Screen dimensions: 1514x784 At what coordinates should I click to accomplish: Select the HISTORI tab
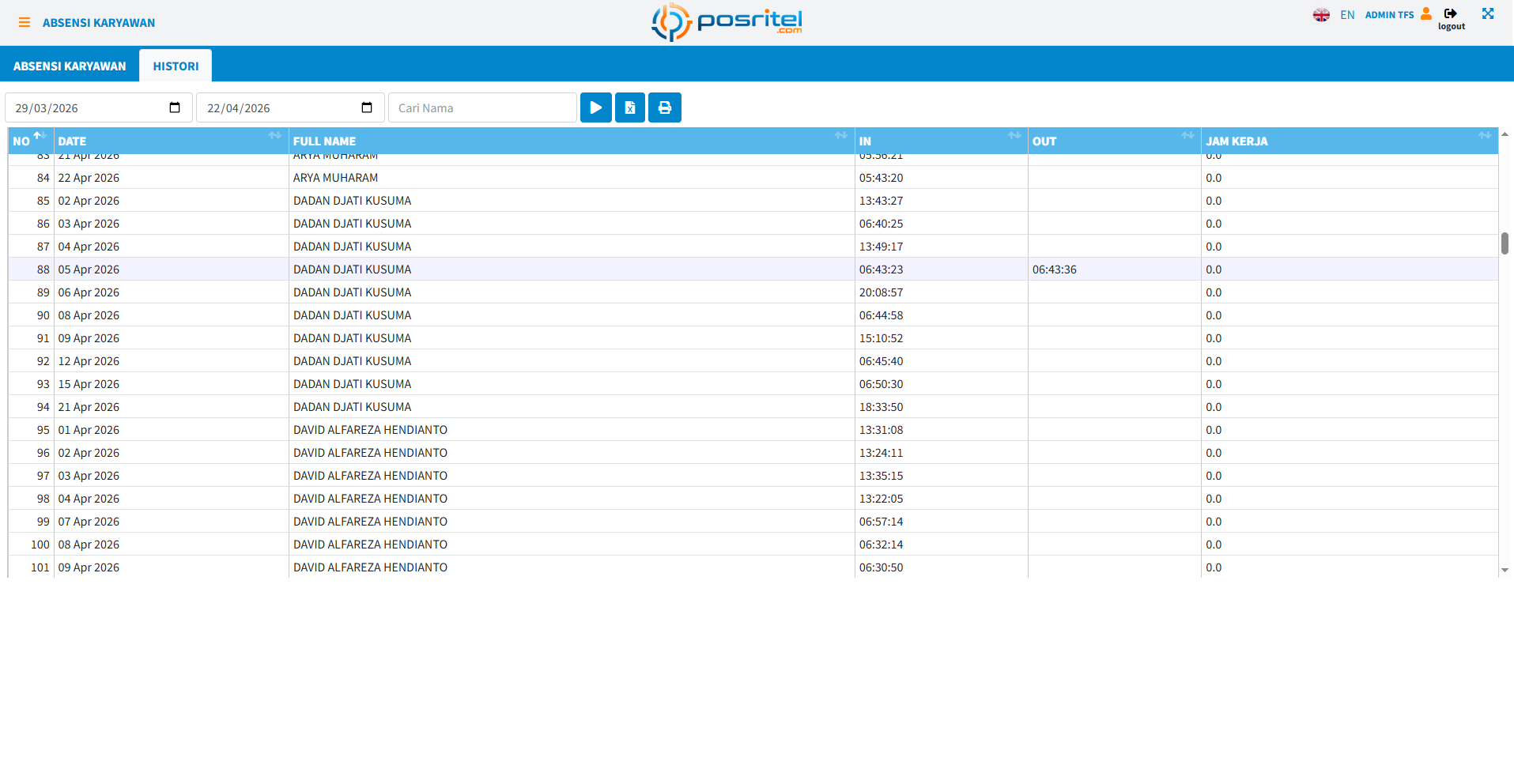coord(176,66)
